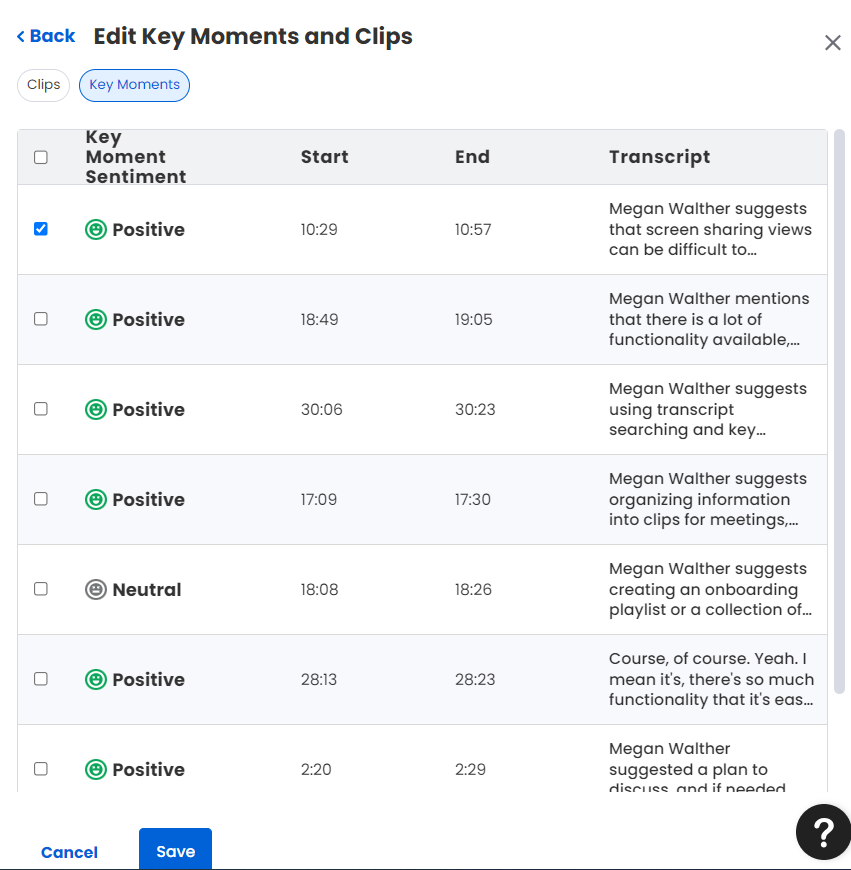Viewport: 851px width, 870px height.
Task: Select the key moment starting at 2:20
Action: 40,768
